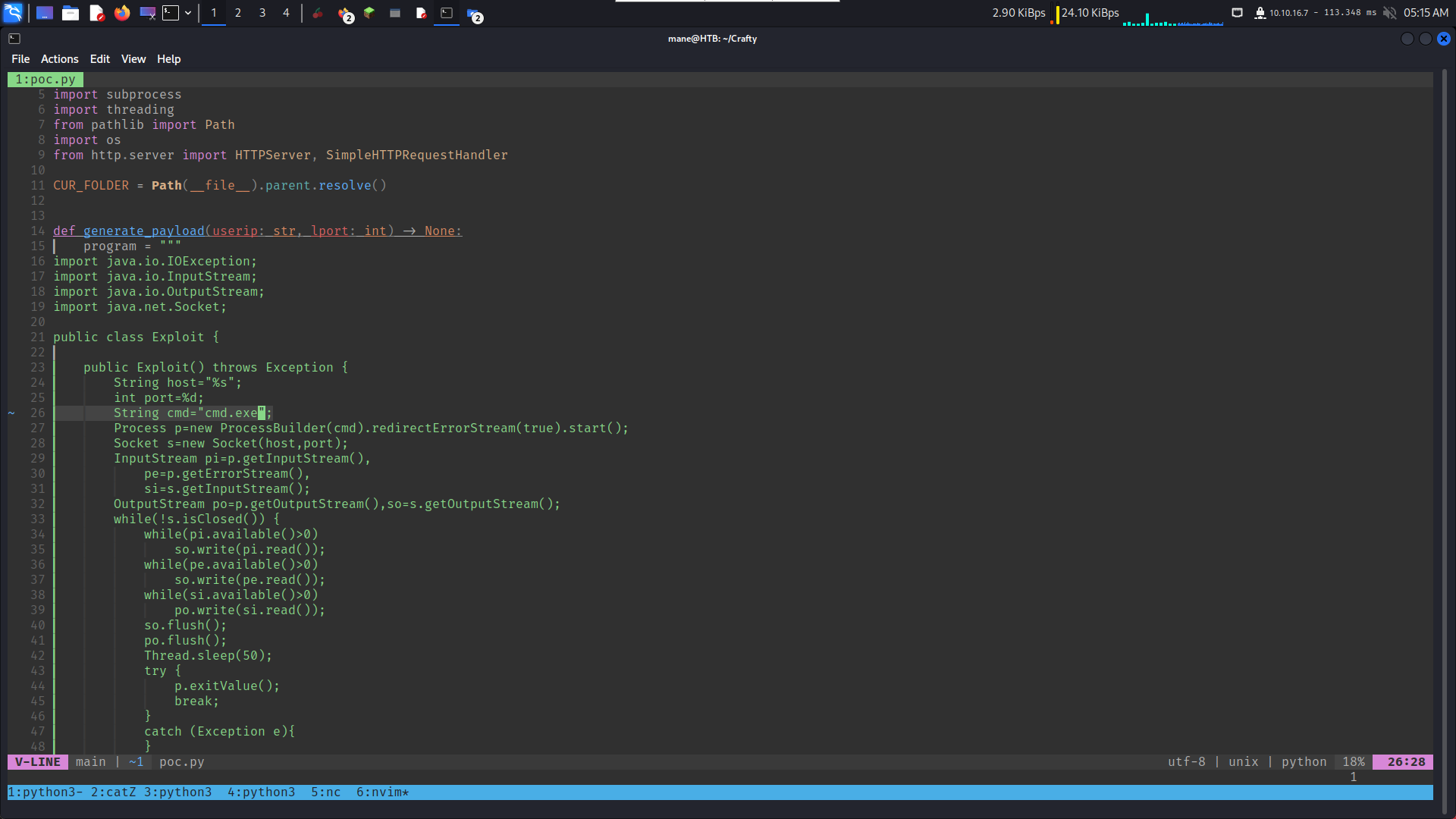Toggle the muted volume icon
The image size is (1456, 819).
point(1390,13)
